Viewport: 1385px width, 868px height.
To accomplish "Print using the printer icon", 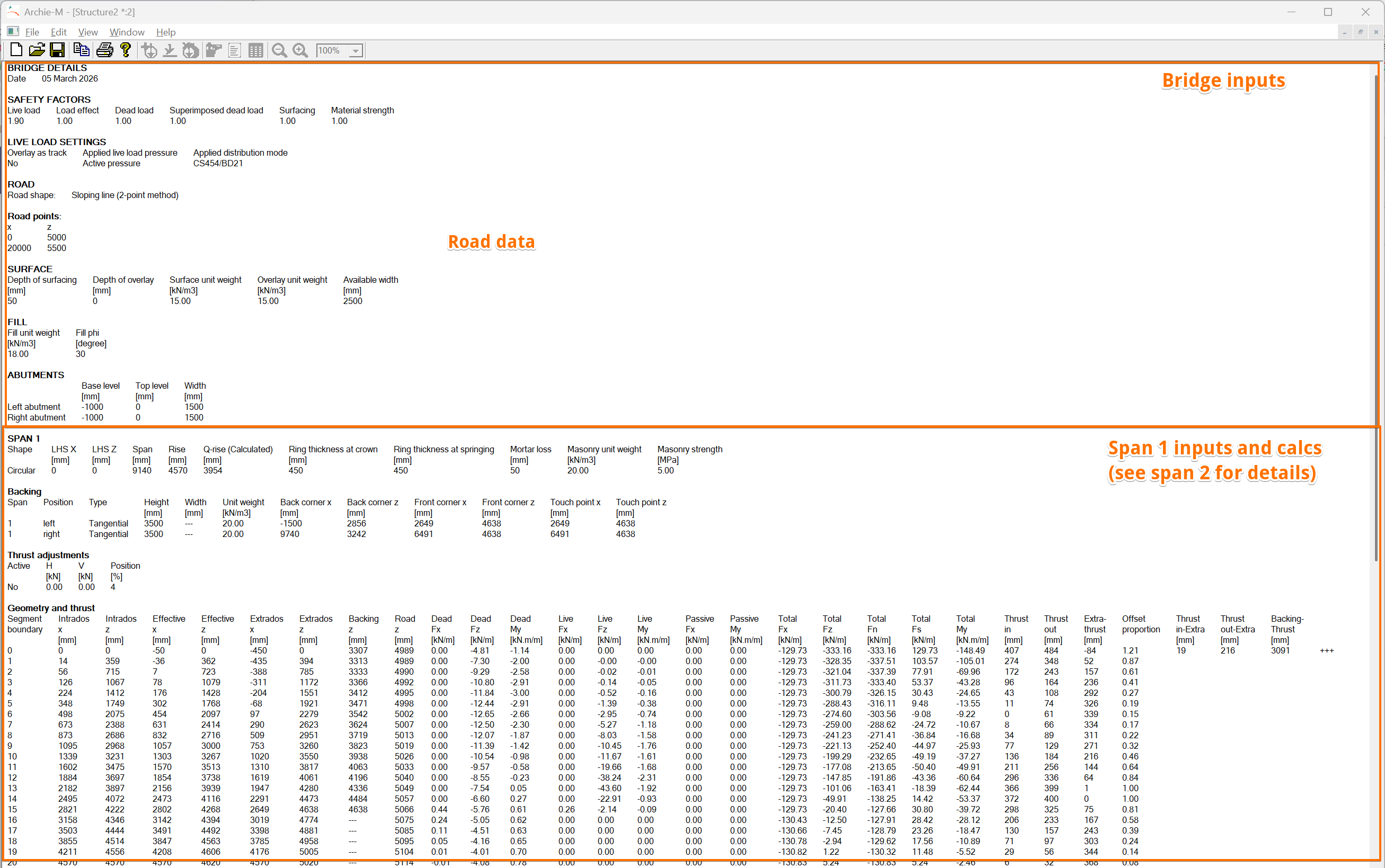I will 104,50.
